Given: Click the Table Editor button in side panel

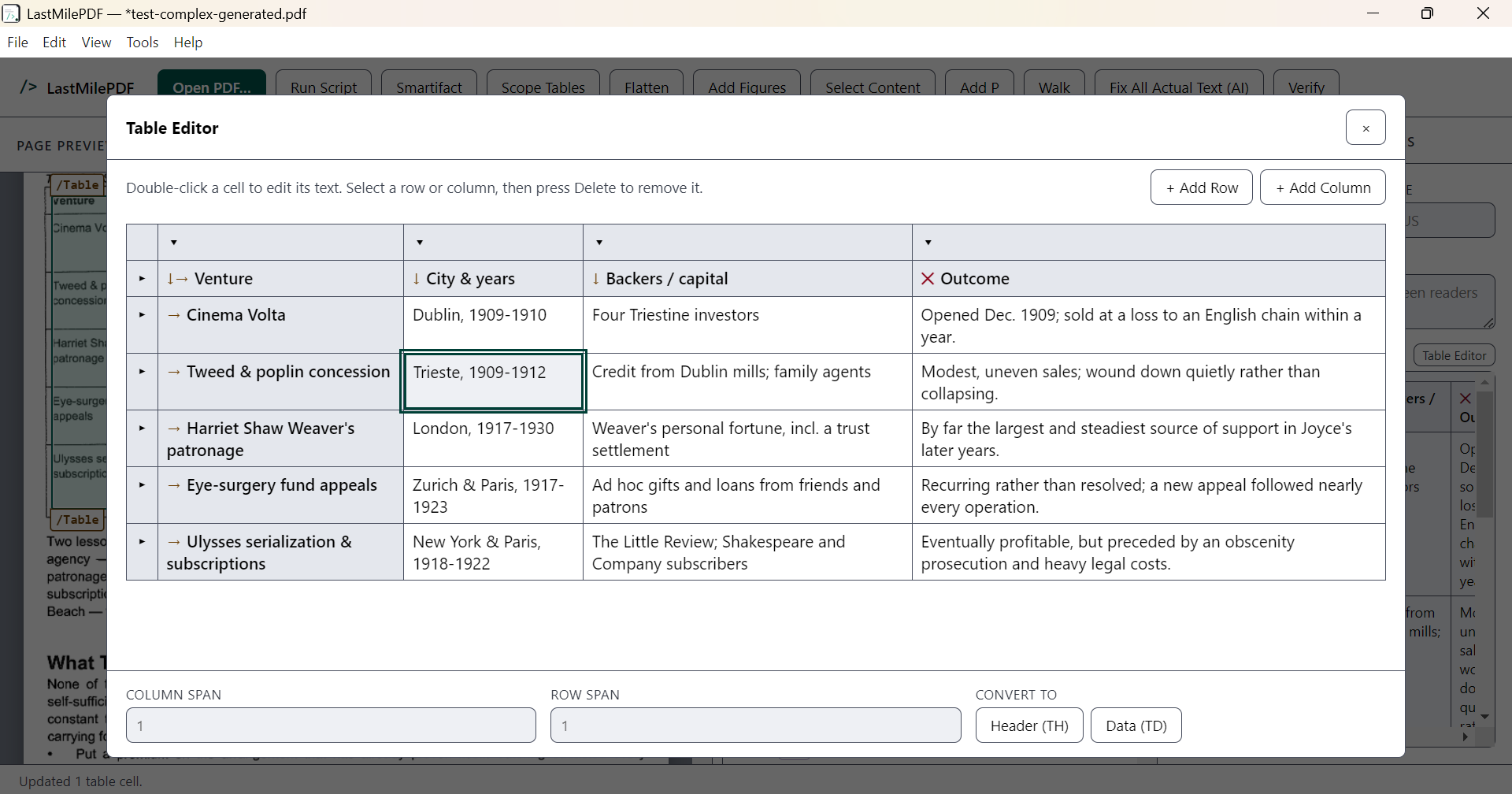Looking at the screenshot, I should click(1454, 355).
